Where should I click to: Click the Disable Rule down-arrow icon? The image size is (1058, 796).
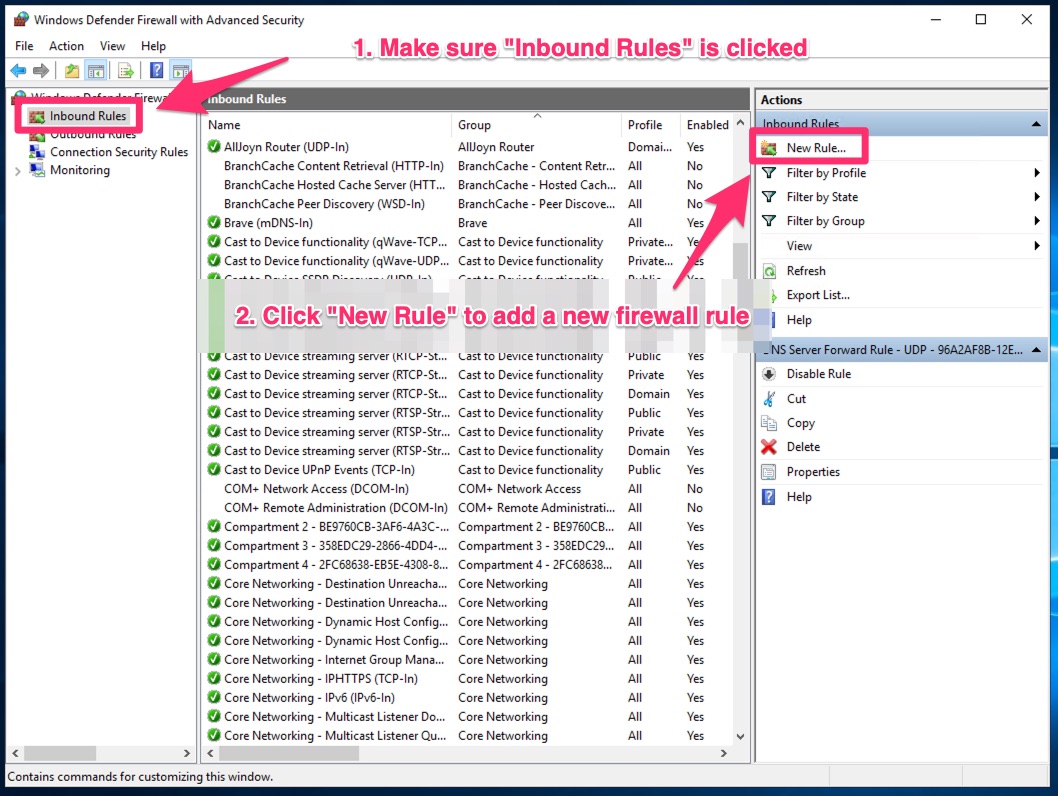point(769,374)
